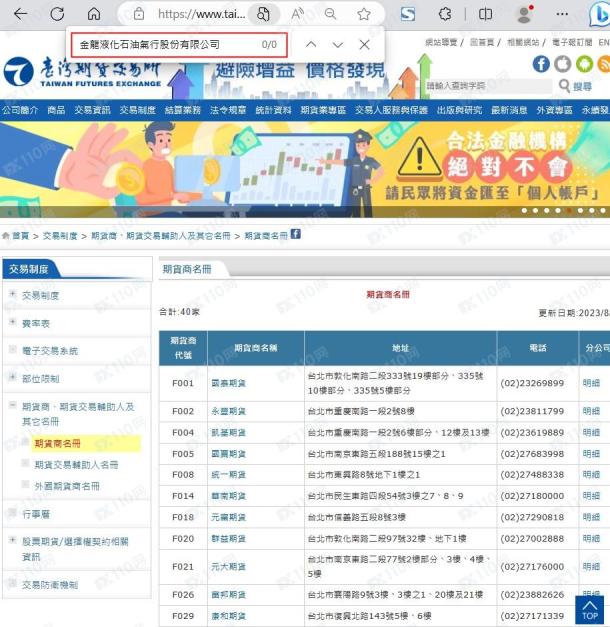Click the find-on-page search text field

point(179,44)
